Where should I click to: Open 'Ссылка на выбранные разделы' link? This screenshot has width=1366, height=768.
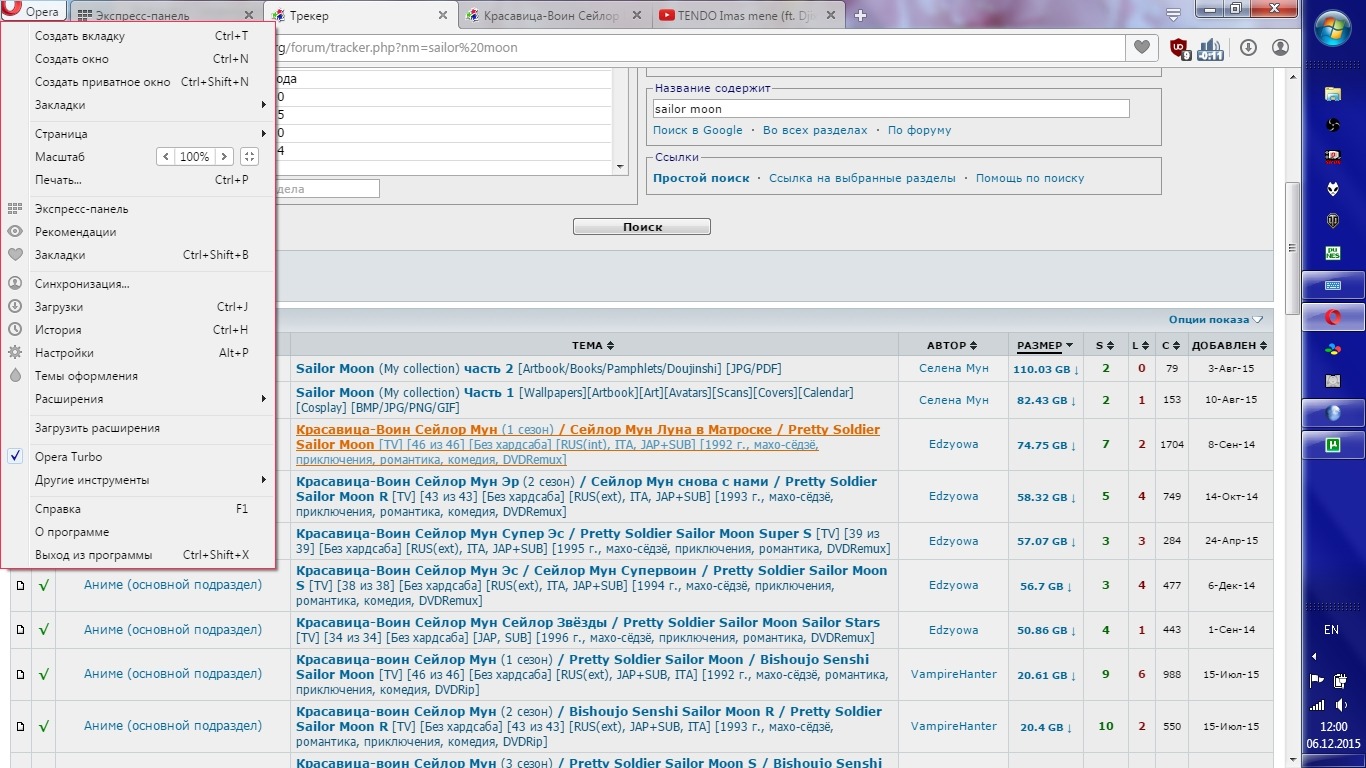coord(862,178)
